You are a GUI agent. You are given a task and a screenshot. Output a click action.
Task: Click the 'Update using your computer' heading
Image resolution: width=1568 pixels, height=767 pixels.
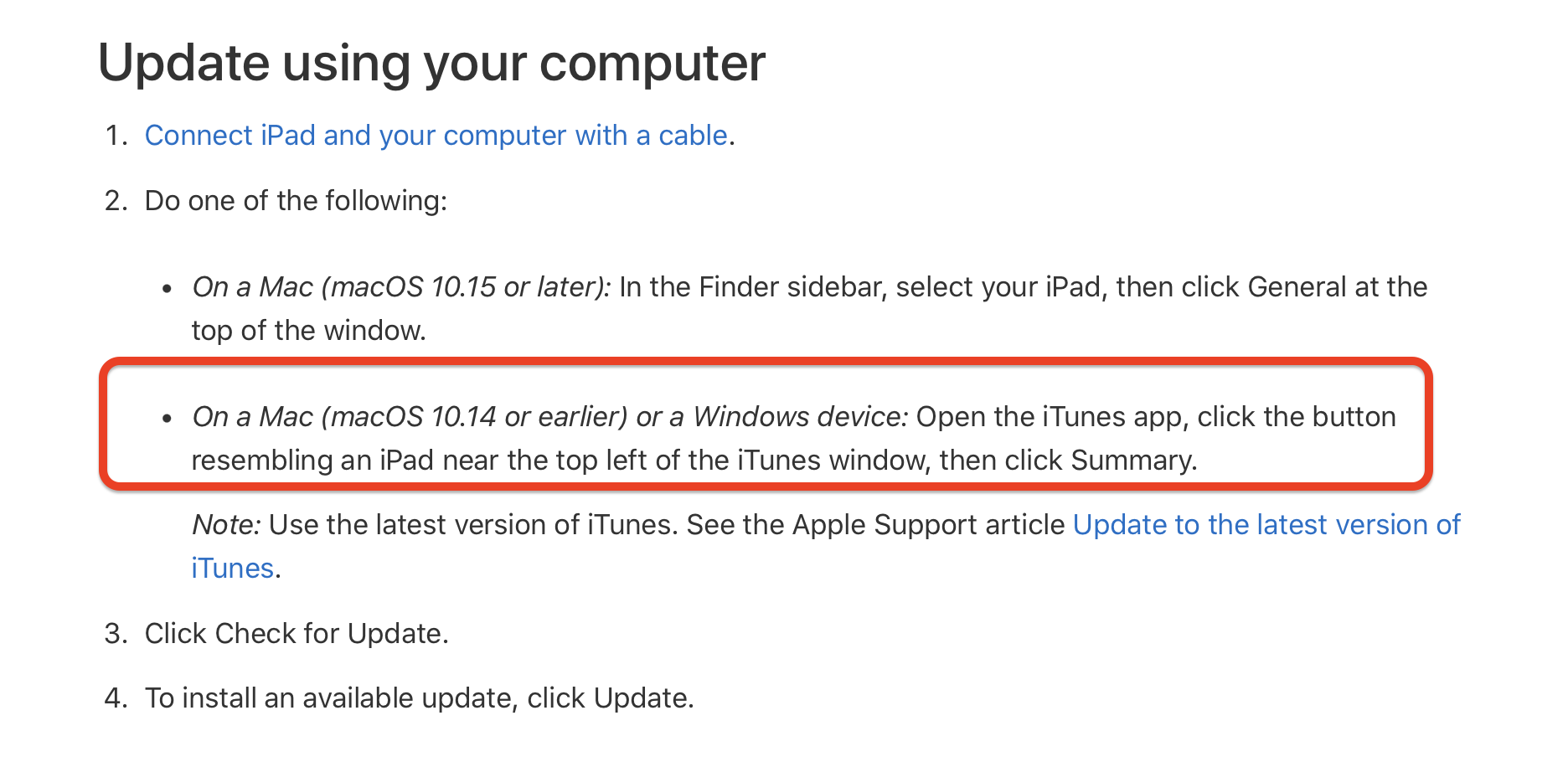[x=431, y=63]
